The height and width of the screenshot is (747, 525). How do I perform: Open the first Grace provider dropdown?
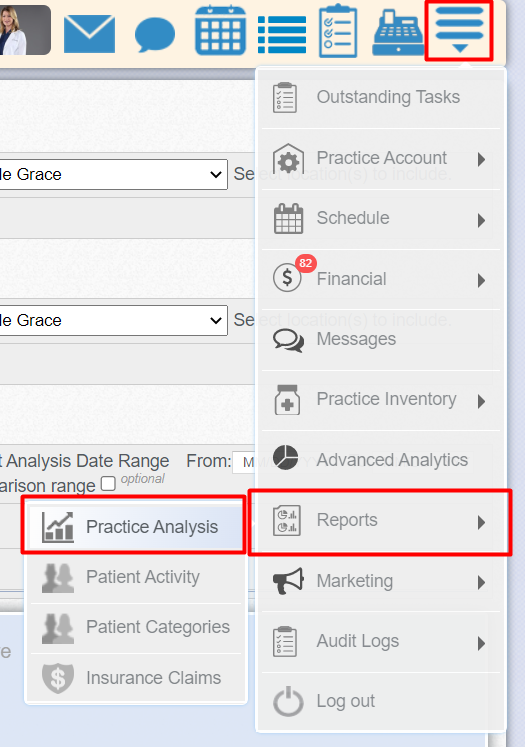[x=113, y=174]
